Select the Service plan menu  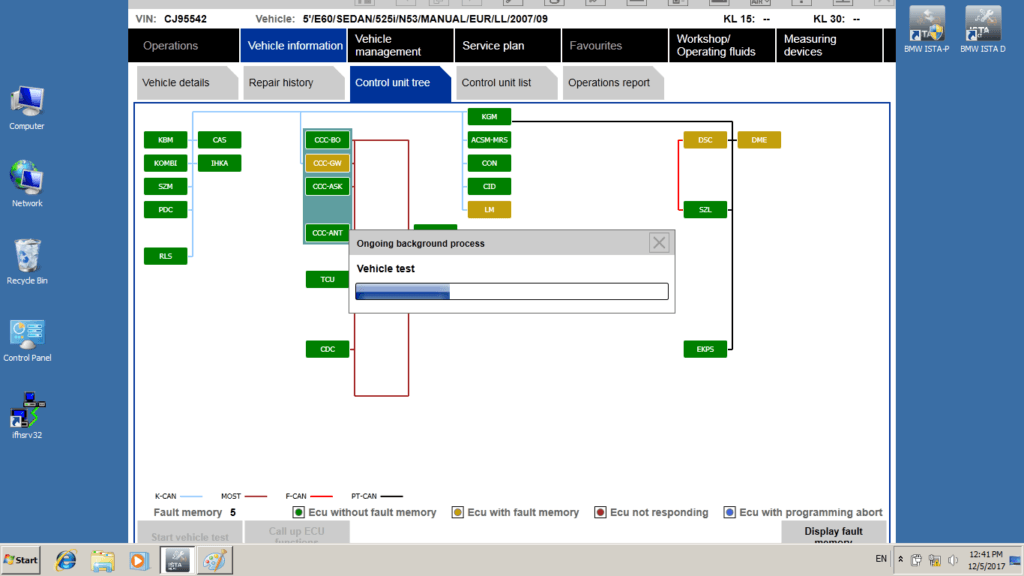pyautogui.click(x=493, y=46)
